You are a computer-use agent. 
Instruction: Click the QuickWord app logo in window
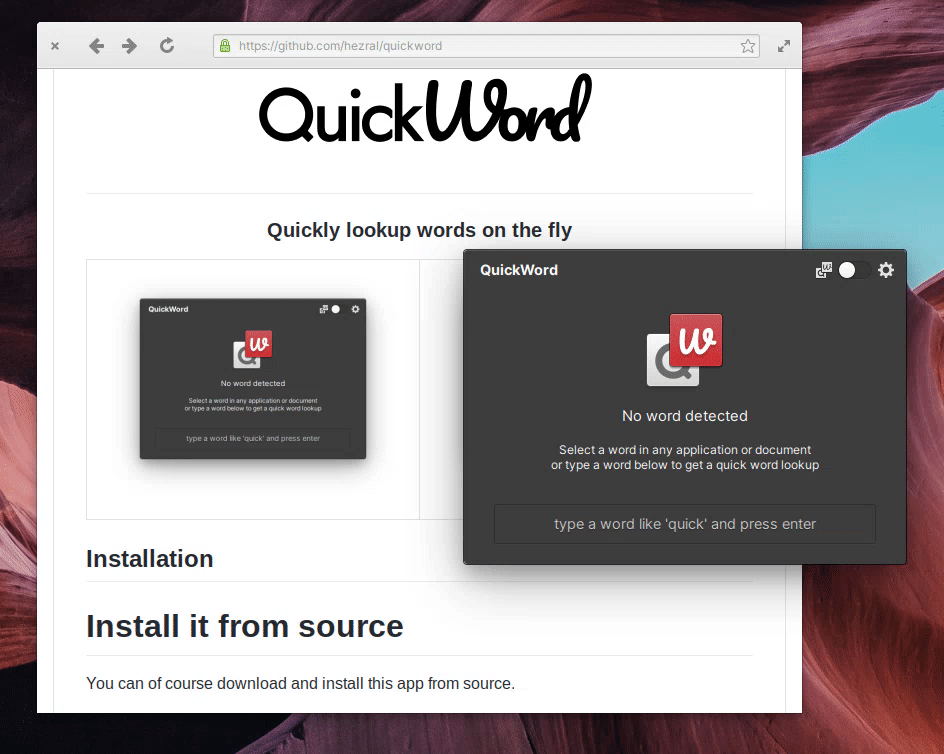coord(685,349)
